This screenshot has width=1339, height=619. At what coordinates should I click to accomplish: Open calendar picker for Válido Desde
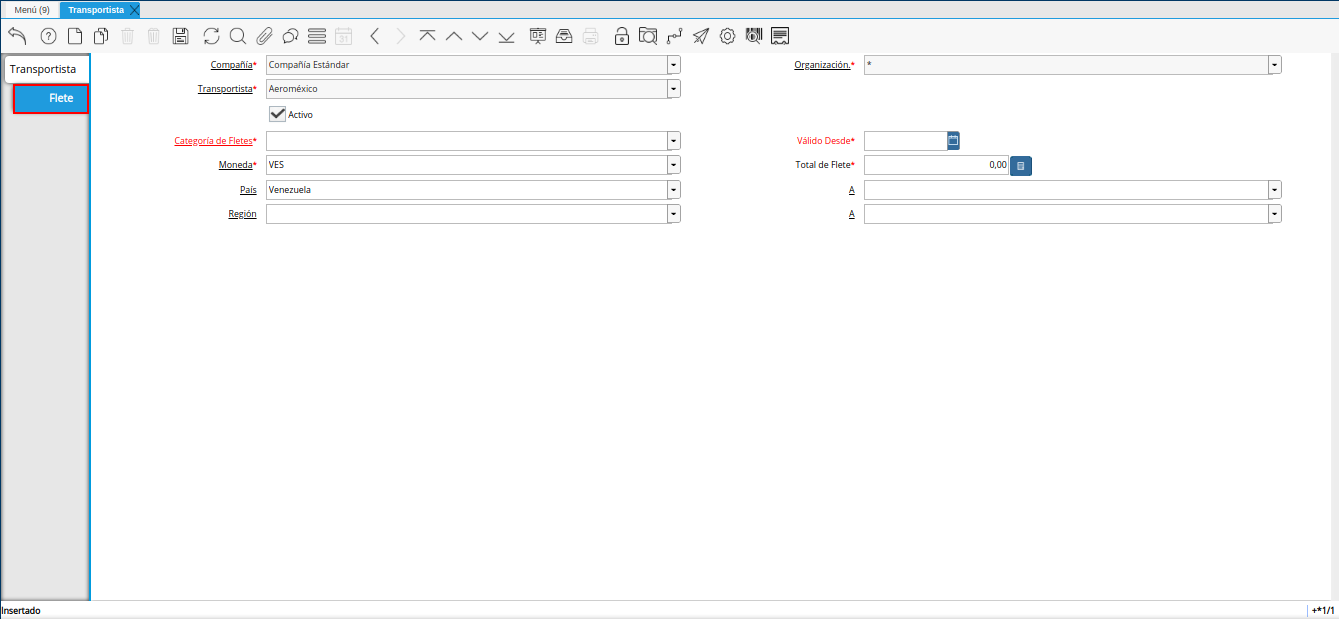click(953, 141)
